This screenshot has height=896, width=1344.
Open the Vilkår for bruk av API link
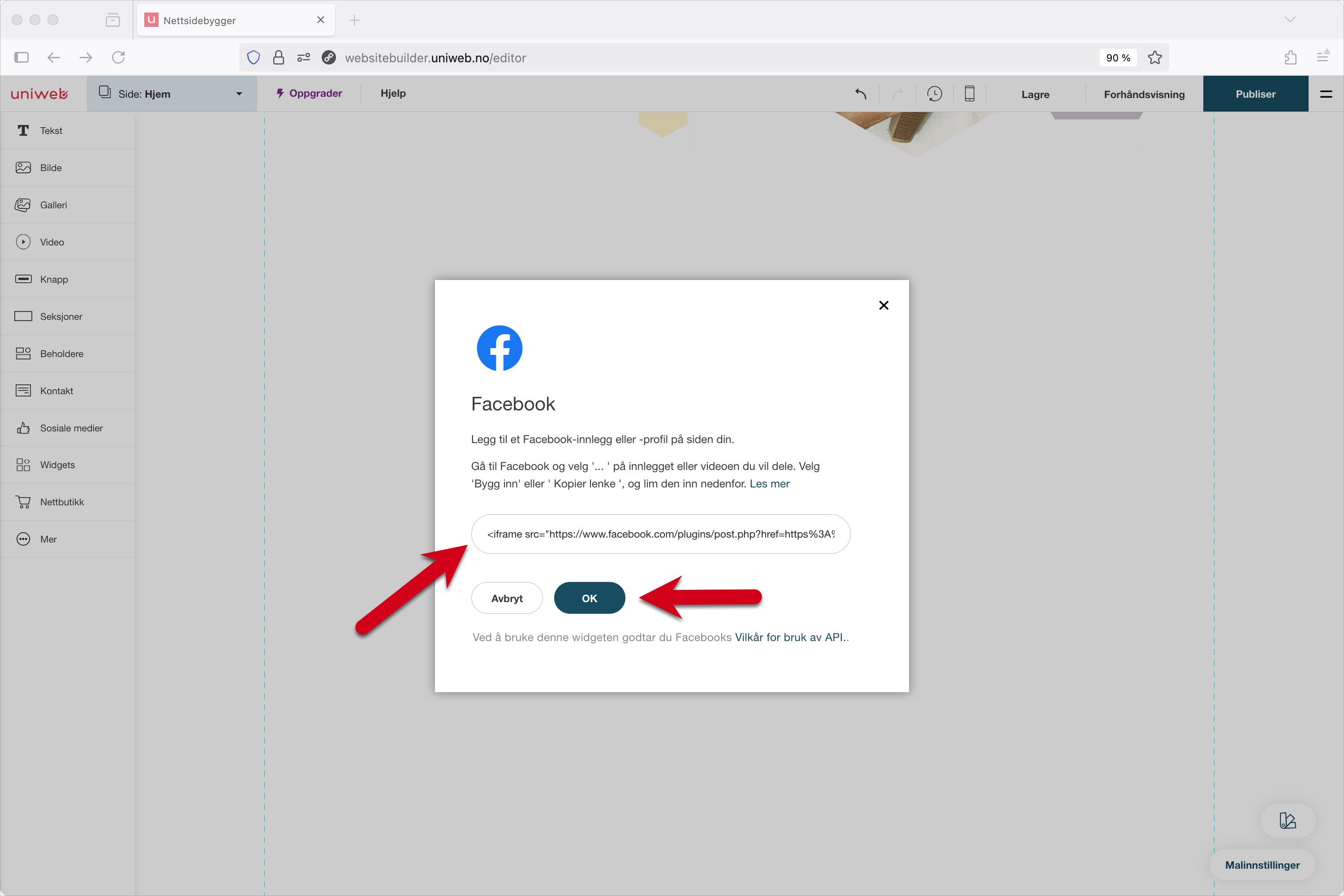point(790,637)
